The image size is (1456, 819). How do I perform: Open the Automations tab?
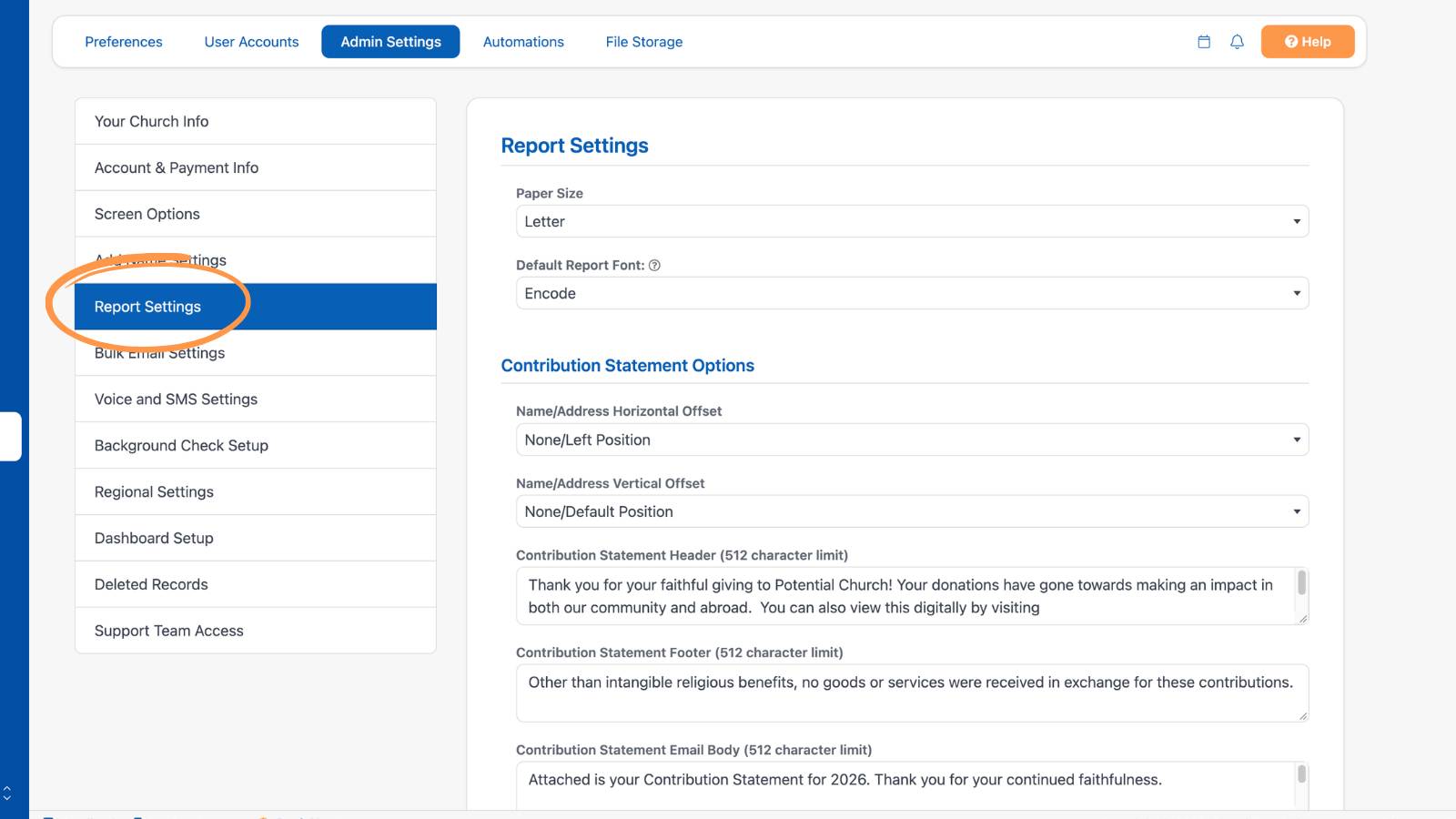click(x=523, y=42)
